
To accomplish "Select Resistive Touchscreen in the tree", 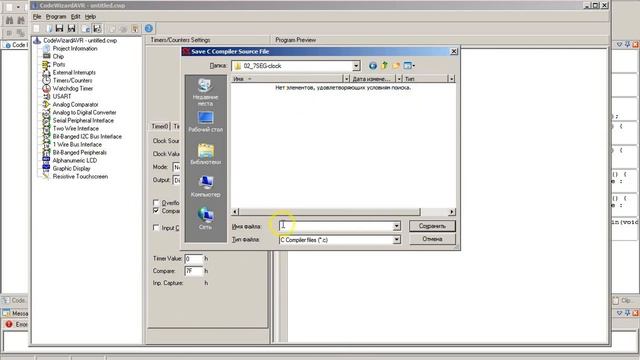I will click(80, 176).
